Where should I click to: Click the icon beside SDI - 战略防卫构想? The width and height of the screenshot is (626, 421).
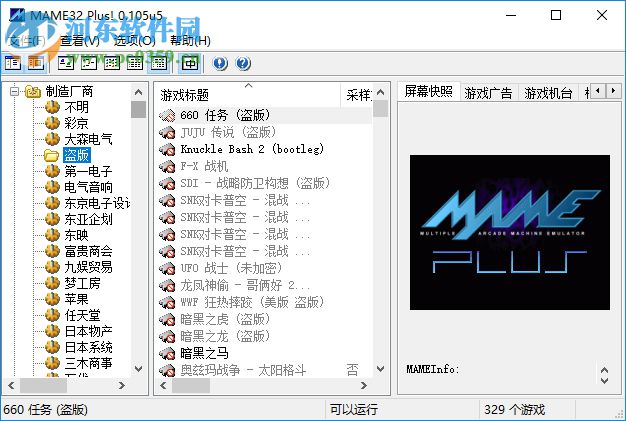[x=167, y=184]
